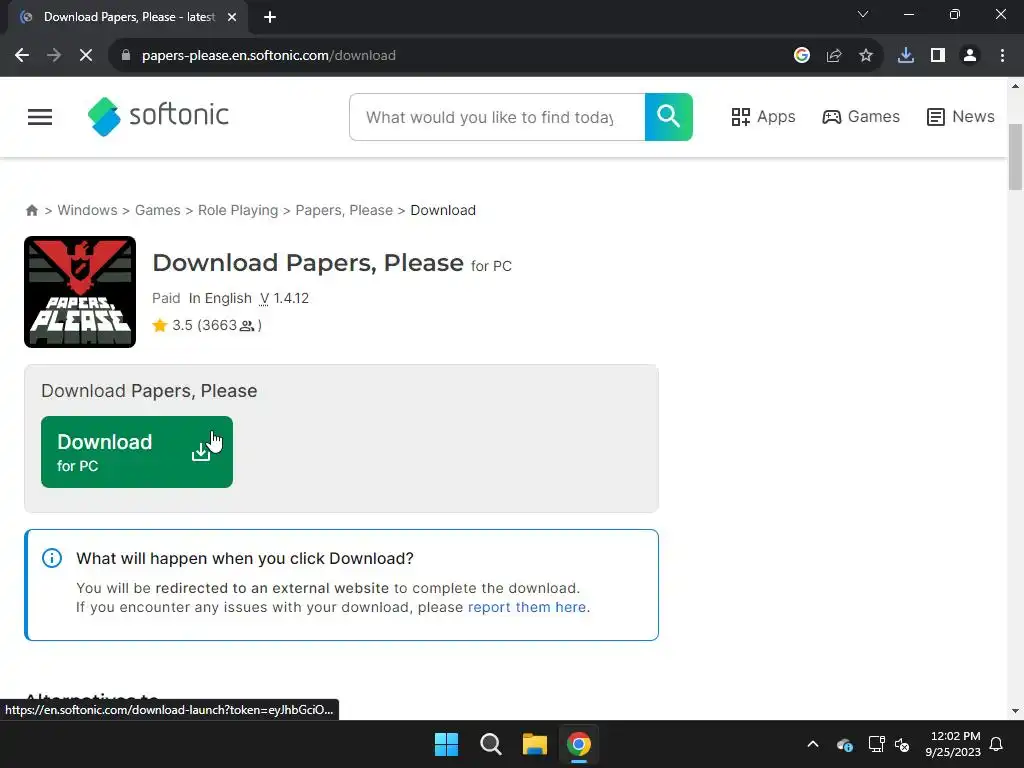
Task: Open Chrome downloads icon
Action: point(906,56)
